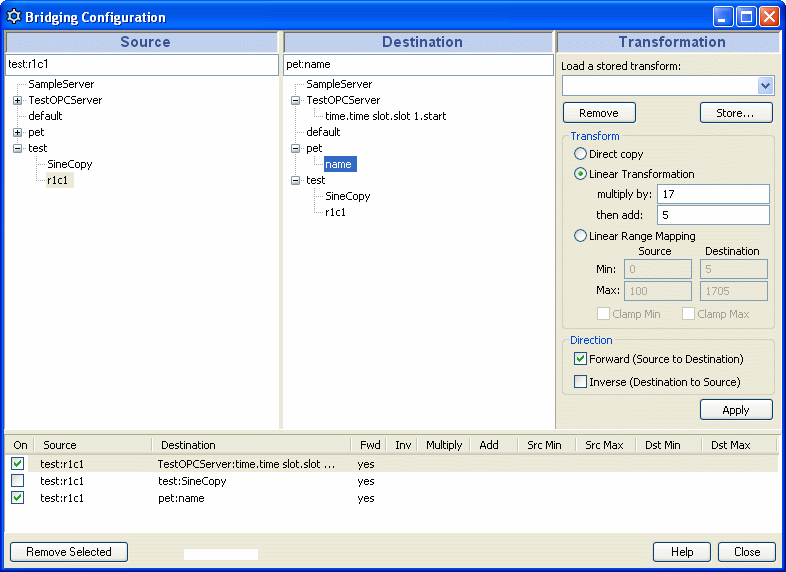The width and height of the screenshot is (786, 572).
Task: Collapse TestOPCServer in the Destination tree
Action: (x=296, y=100)
